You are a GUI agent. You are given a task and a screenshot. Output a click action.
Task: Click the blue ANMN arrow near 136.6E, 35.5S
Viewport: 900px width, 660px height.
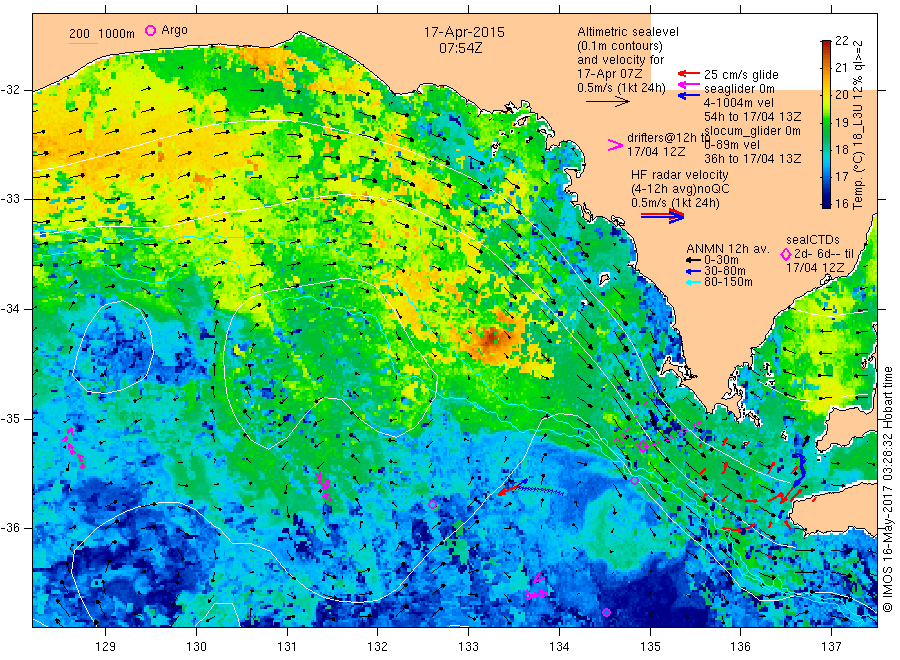(800, 471)
